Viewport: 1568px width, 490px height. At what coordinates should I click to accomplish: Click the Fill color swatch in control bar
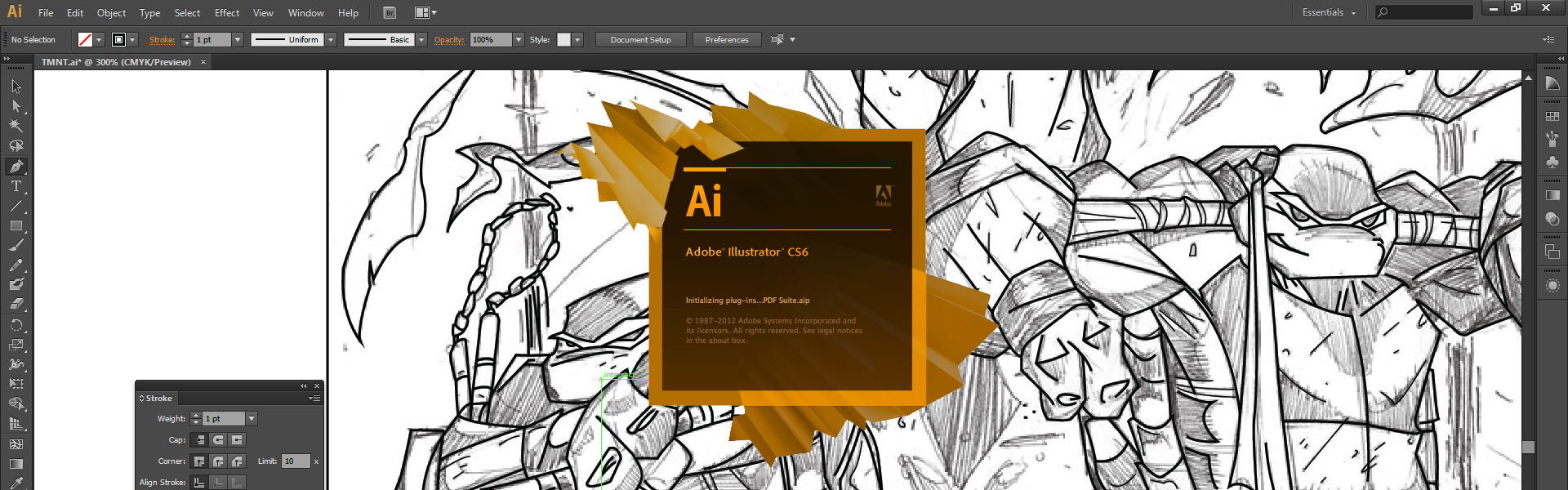click(85, 40)
